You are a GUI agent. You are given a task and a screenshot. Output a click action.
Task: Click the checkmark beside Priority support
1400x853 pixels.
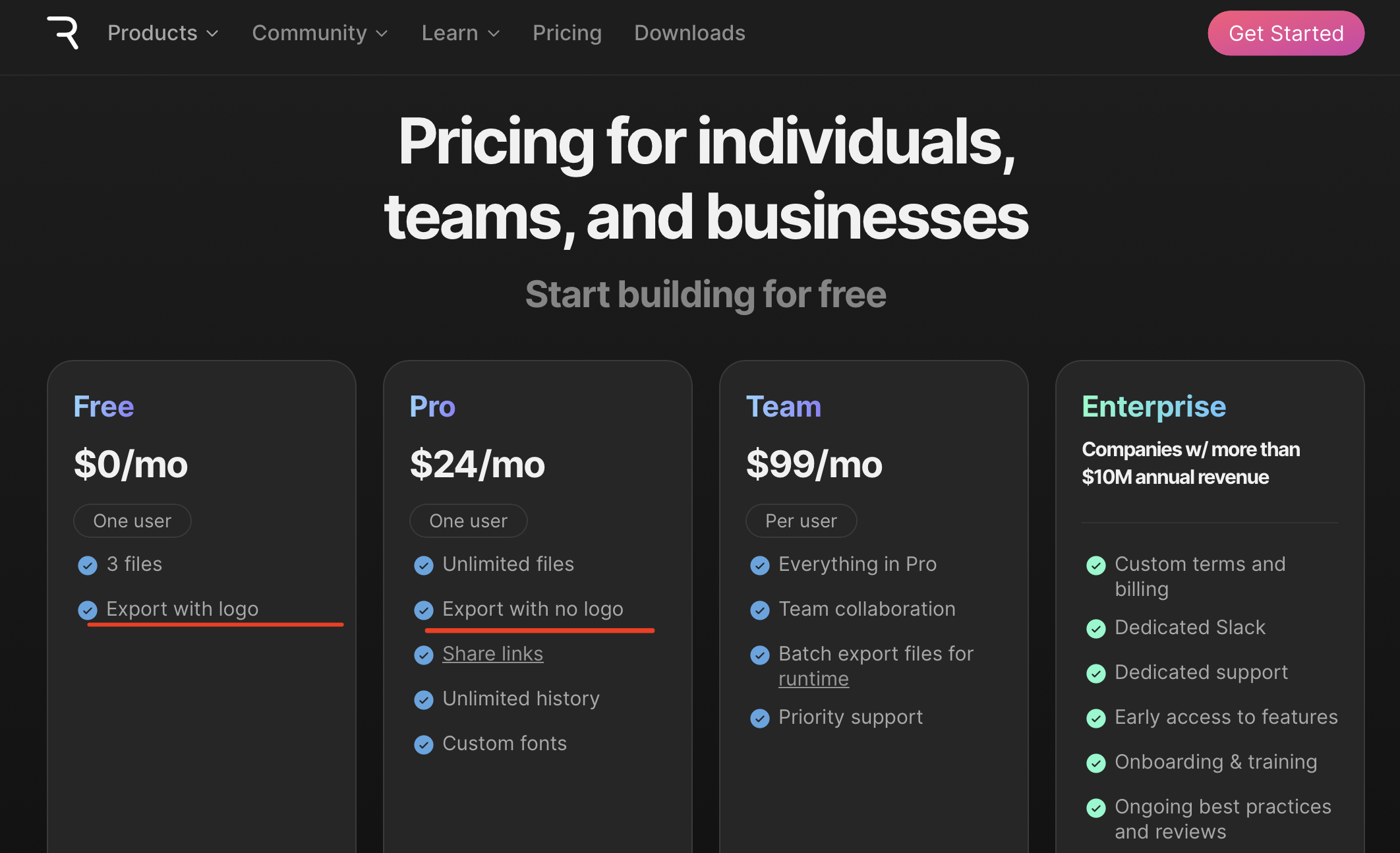(760, 718)
